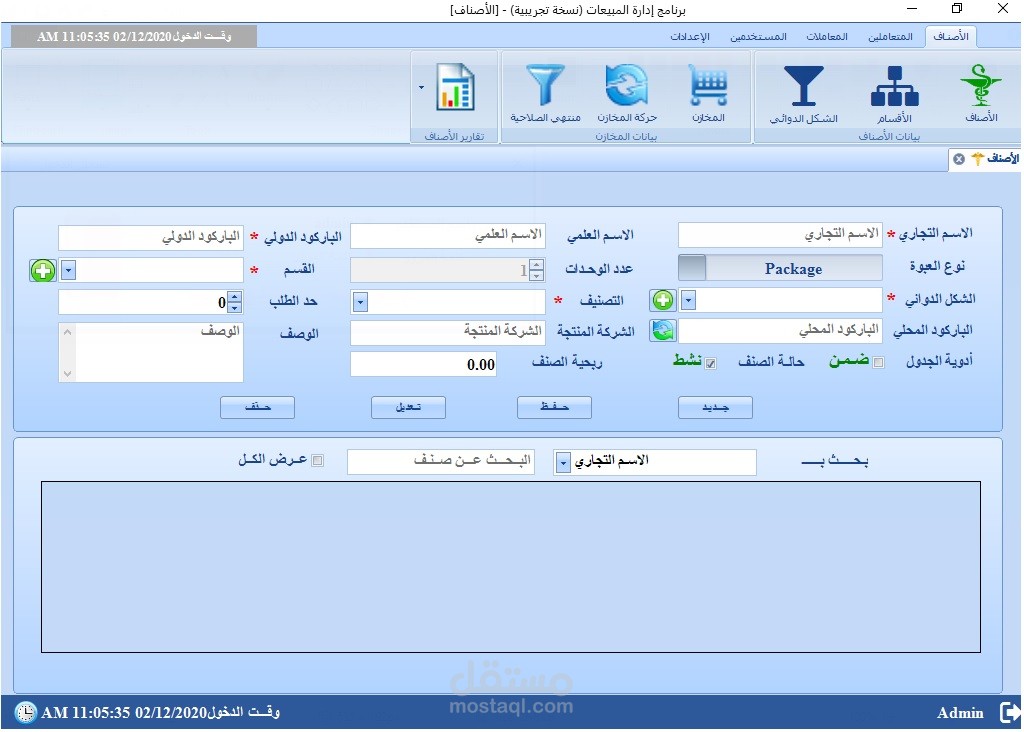
Task: Click the جديد (New) button
Action: (715, 407)
